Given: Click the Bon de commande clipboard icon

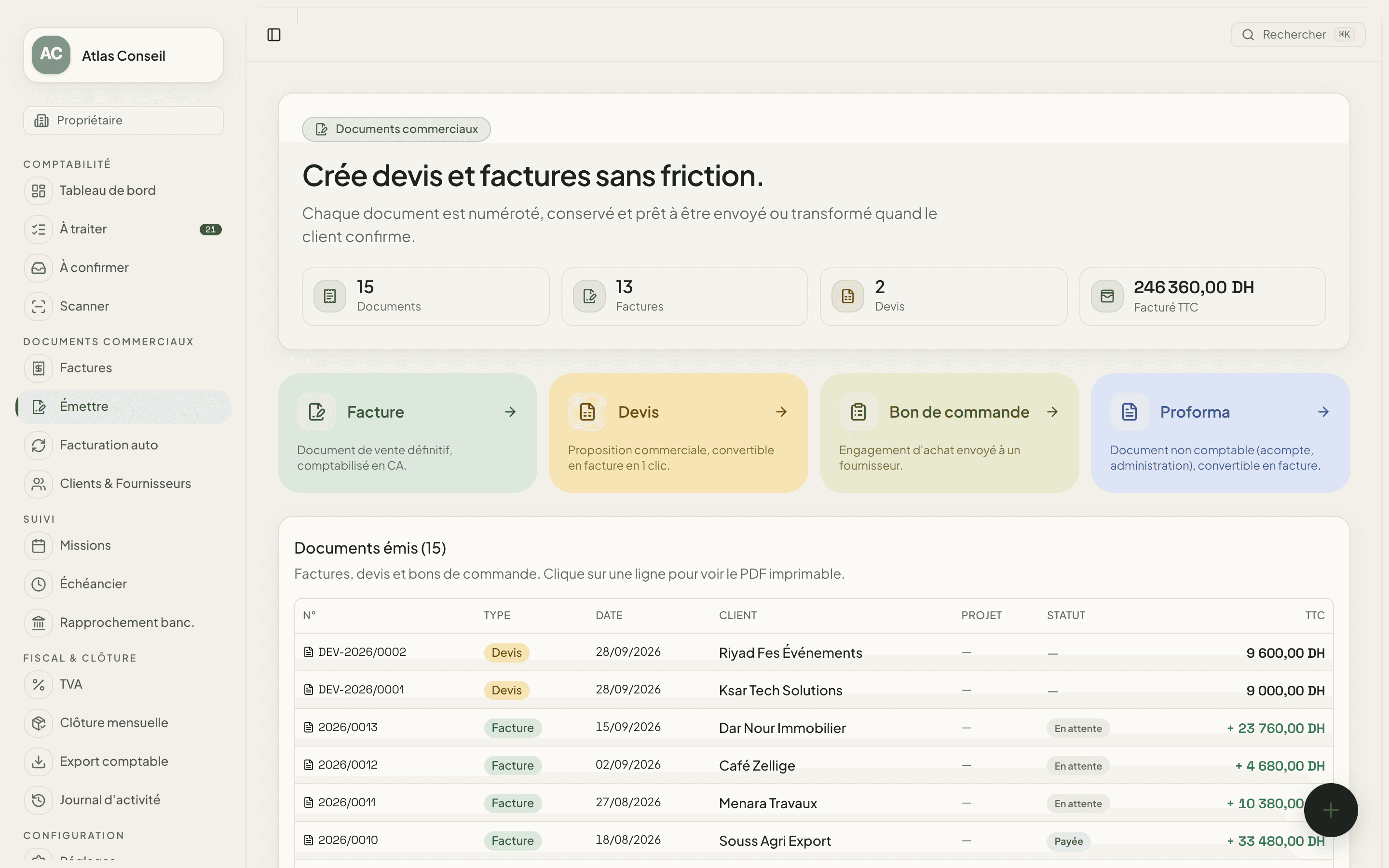Looking at the screenshot, I should point(858,412).
